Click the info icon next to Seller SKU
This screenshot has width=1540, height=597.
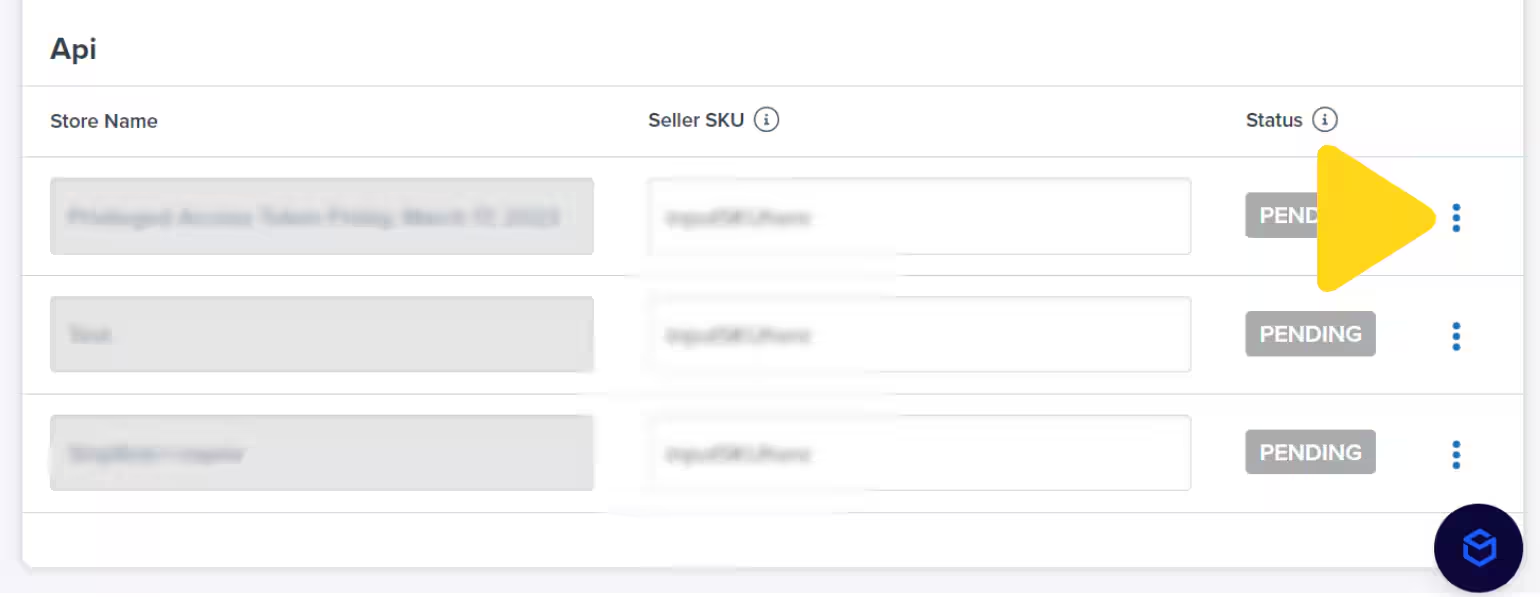[x=767, y=119]
